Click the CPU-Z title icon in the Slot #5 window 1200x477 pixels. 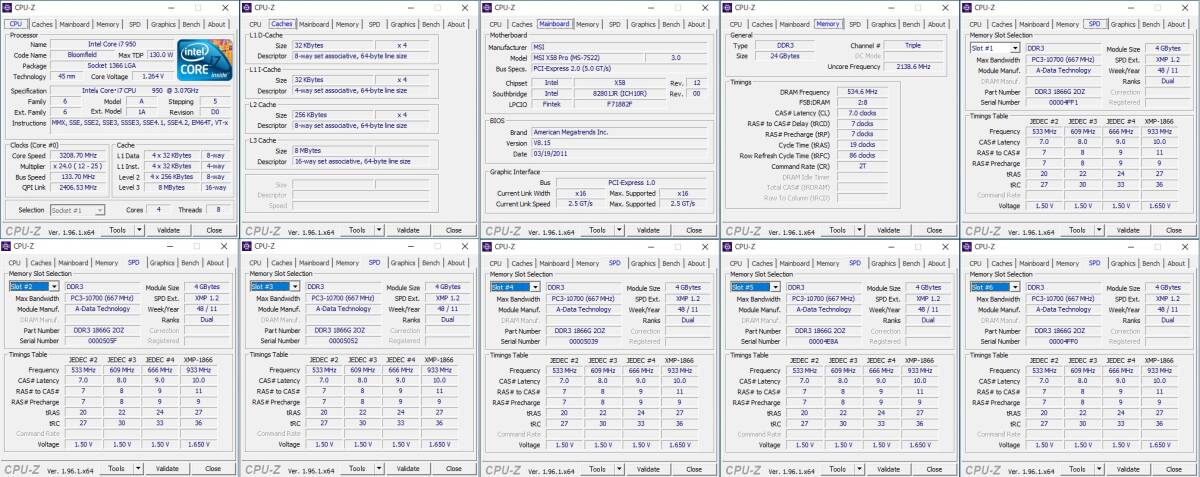coord(728,246)
